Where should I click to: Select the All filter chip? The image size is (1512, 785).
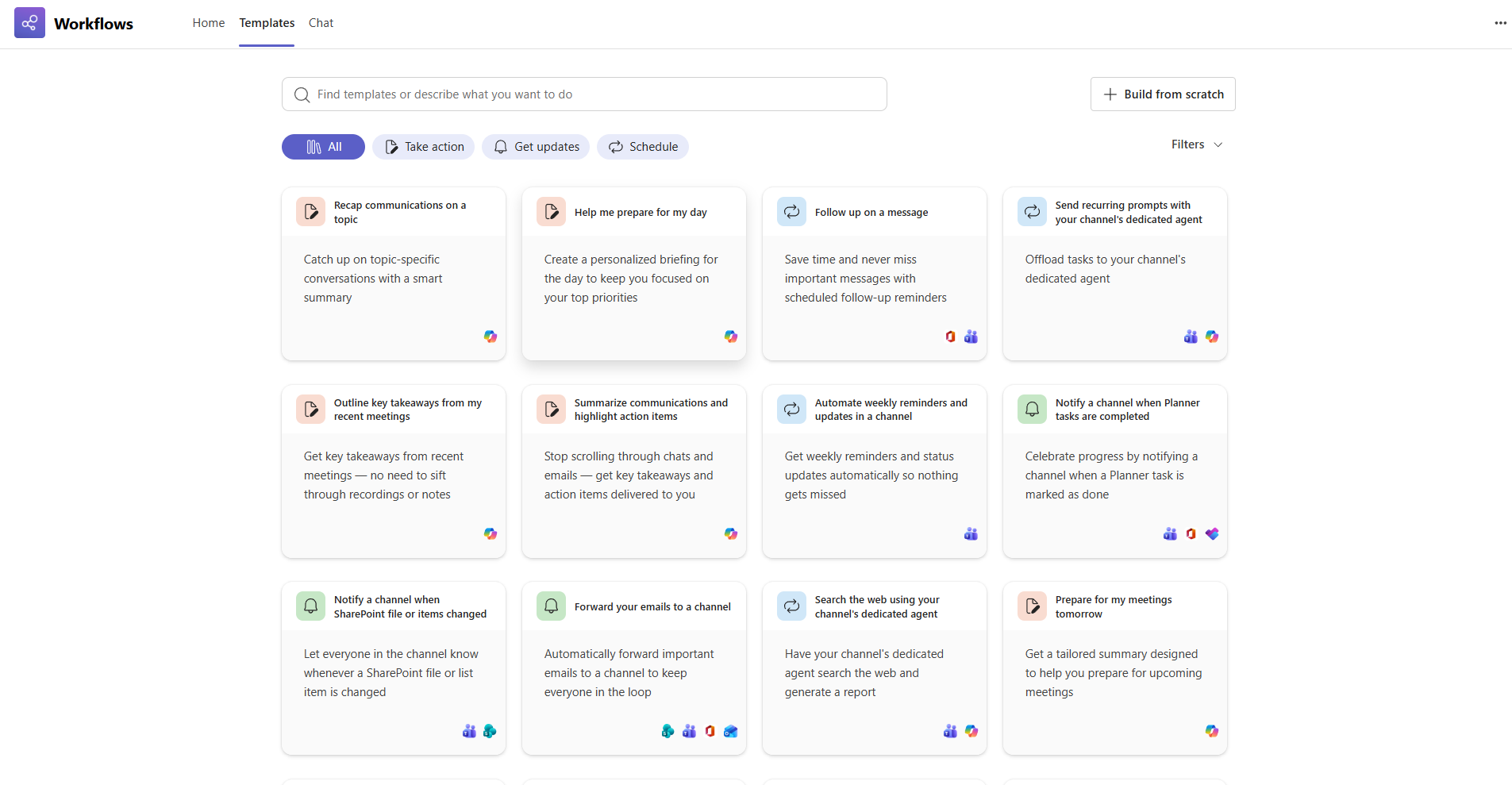323,147
